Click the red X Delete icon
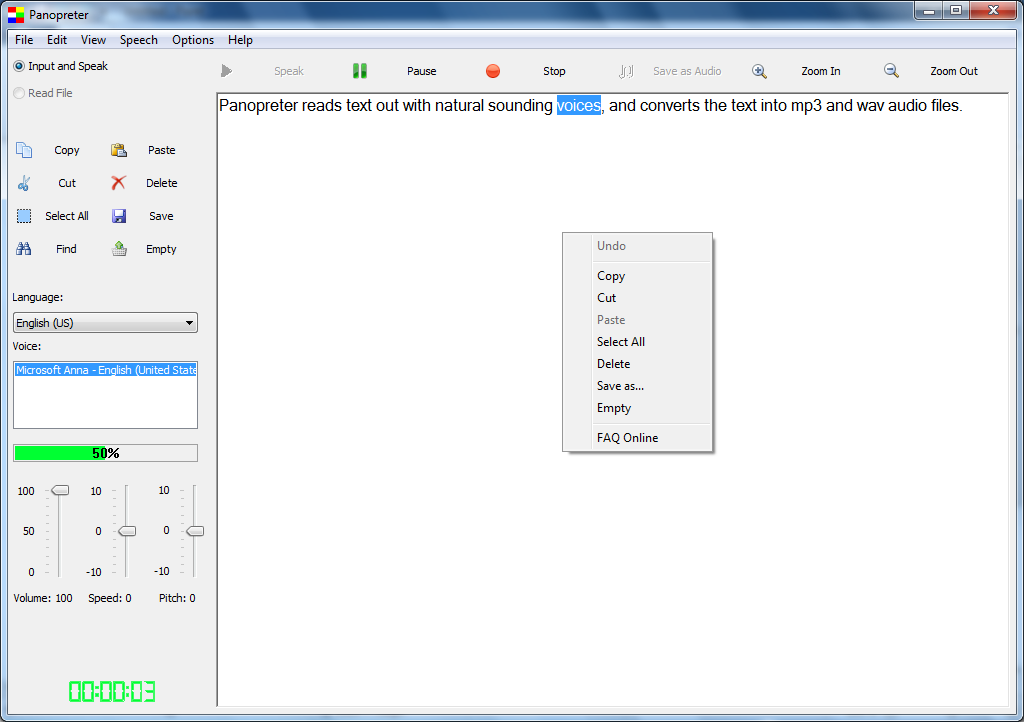Image resolution: width=1024 pixels, height=722 pixels. coord(118,183)
